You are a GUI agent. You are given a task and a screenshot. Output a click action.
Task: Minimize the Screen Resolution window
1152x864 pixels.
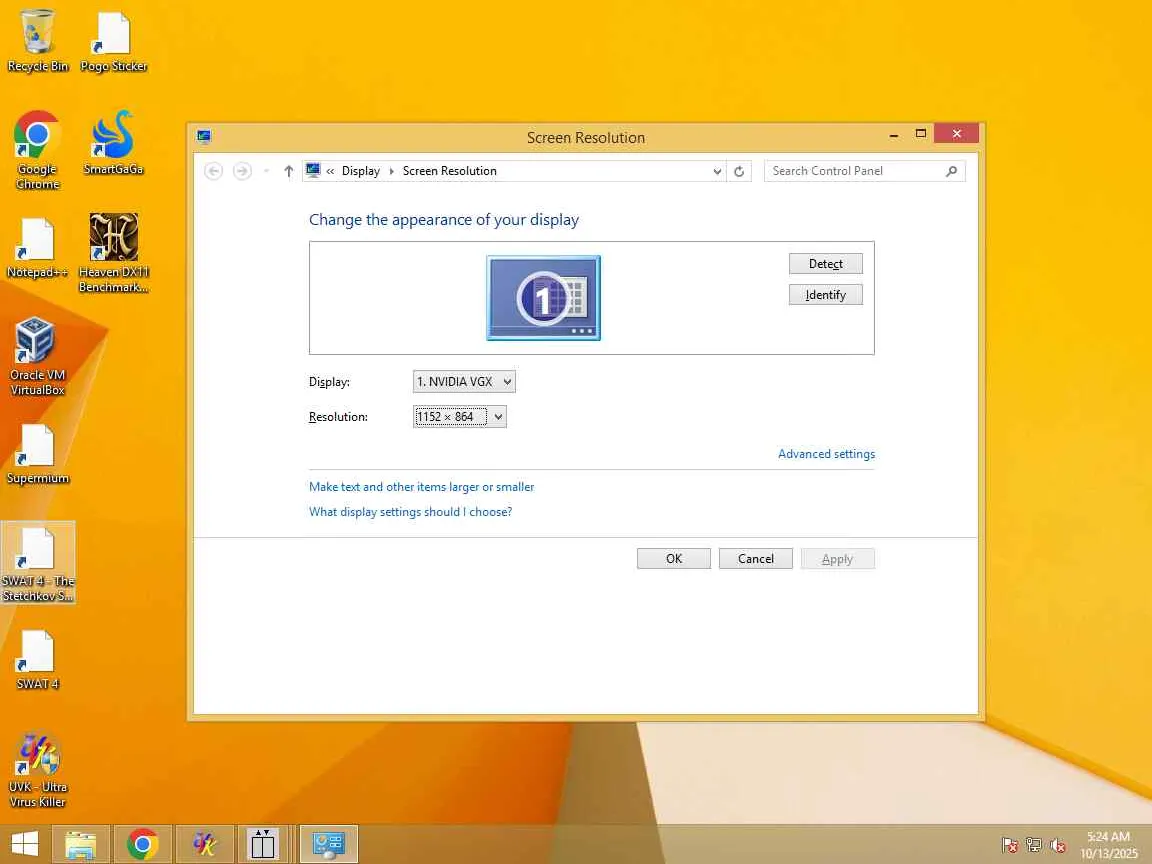[893, 134]
